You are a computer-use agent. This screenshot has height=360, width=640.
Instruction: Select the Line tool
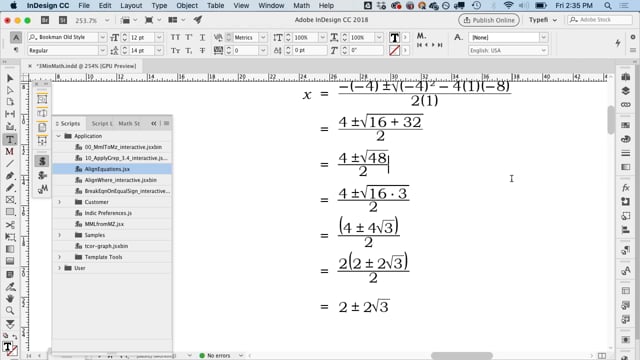click(x=10, y=164)
